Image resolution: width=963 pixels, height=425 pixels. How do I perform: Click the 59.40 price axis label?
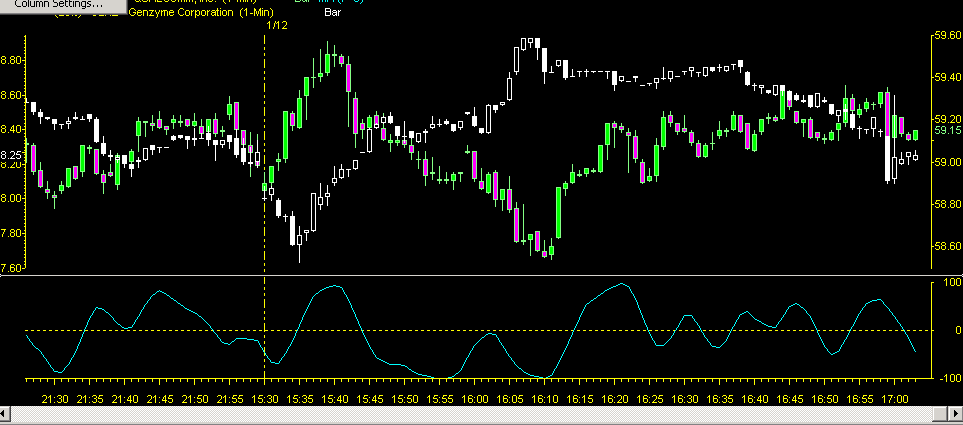tap(946, 77)
